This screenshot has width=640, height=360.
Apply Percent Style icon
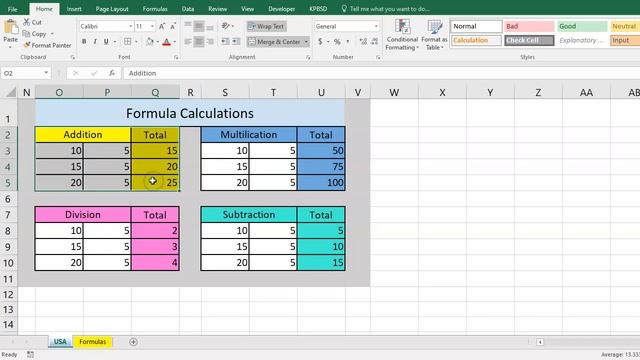pos(337,41)
